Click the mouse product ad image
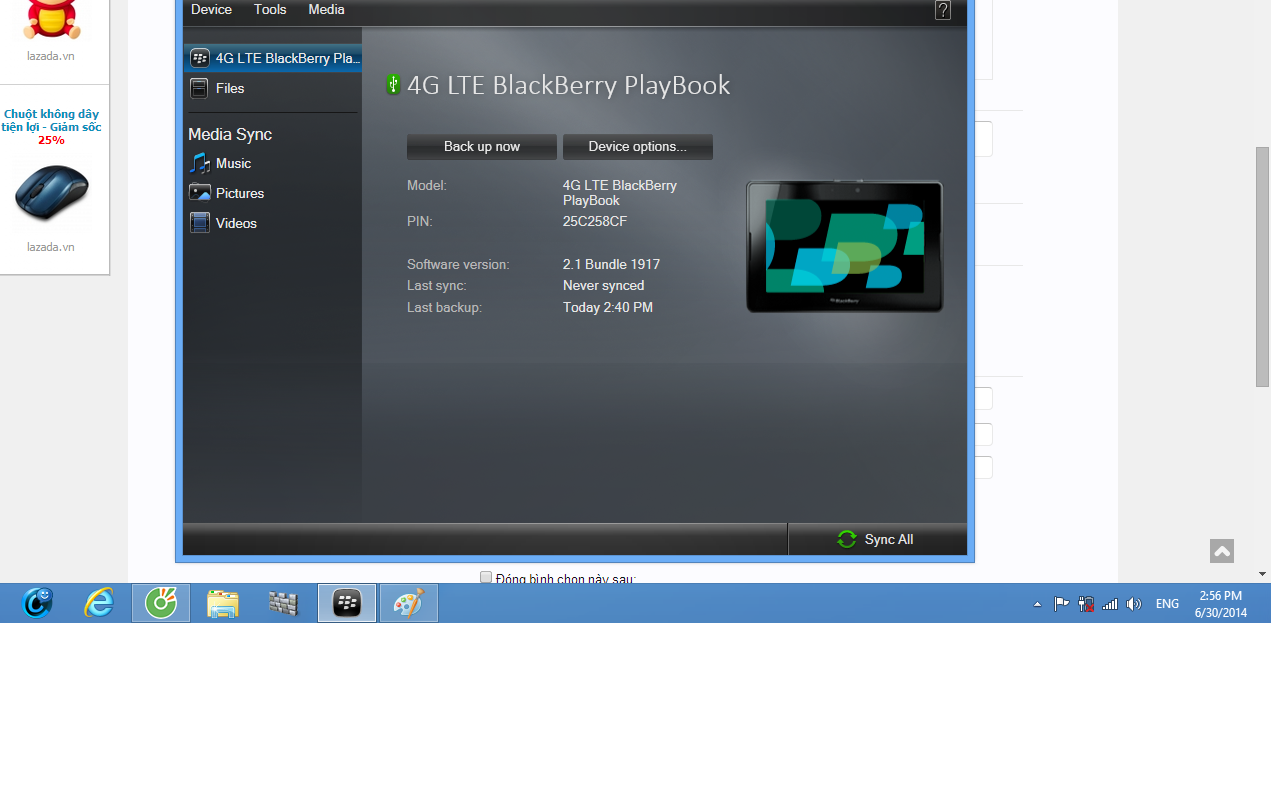The height and width of the screenshot is (800, 1280). click(51, 193)
